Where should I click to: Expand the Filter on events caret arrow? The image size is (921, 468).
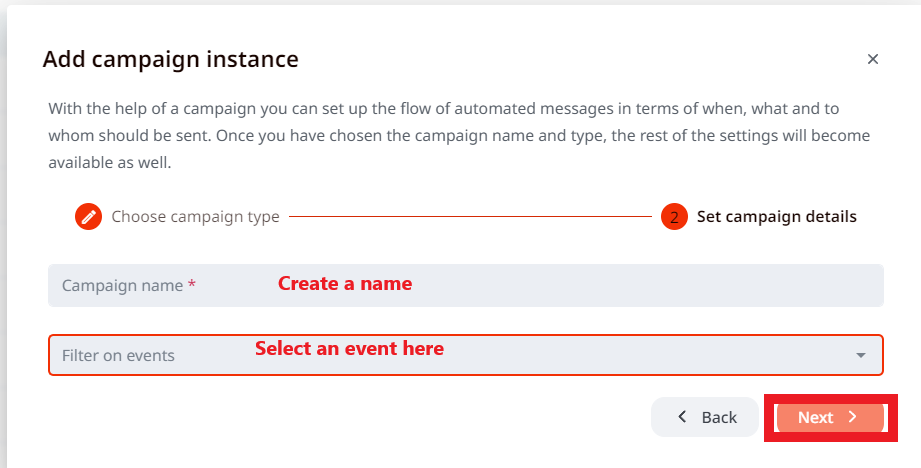861,355
